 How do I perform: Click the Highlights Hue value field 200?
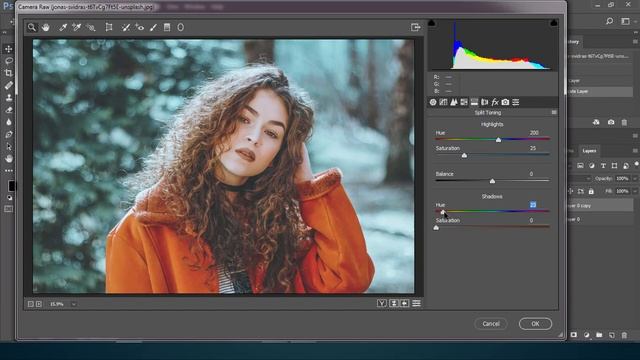534,133
